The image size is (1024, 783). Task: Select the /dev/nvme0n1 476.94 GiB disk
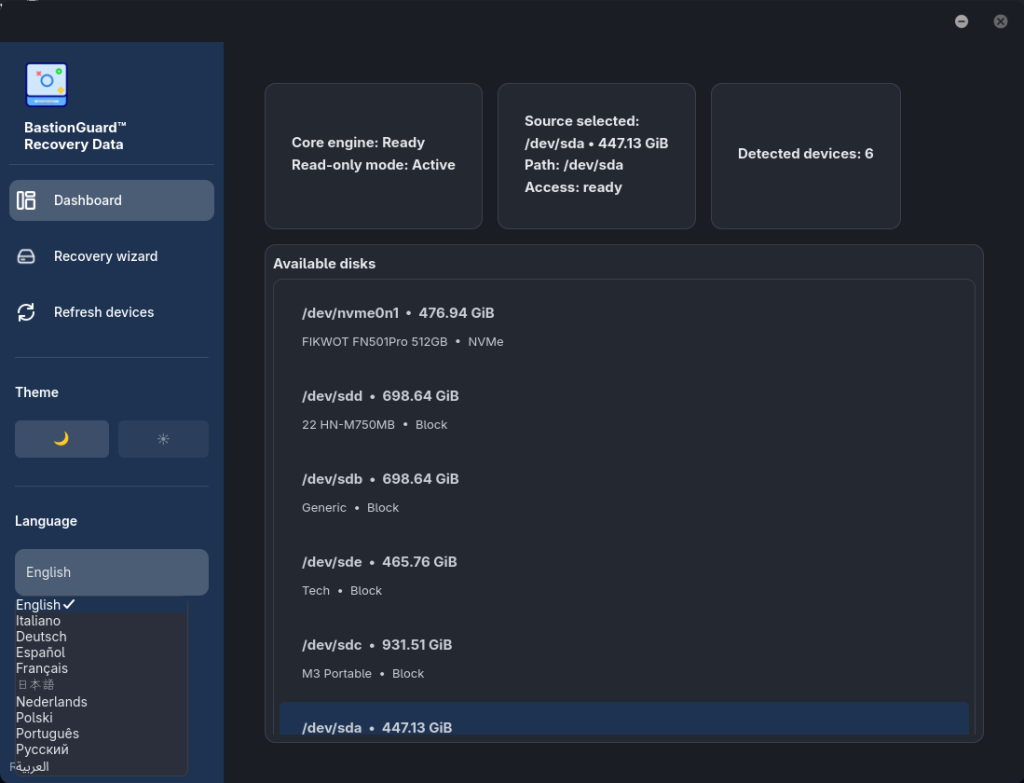click(624, 327)
